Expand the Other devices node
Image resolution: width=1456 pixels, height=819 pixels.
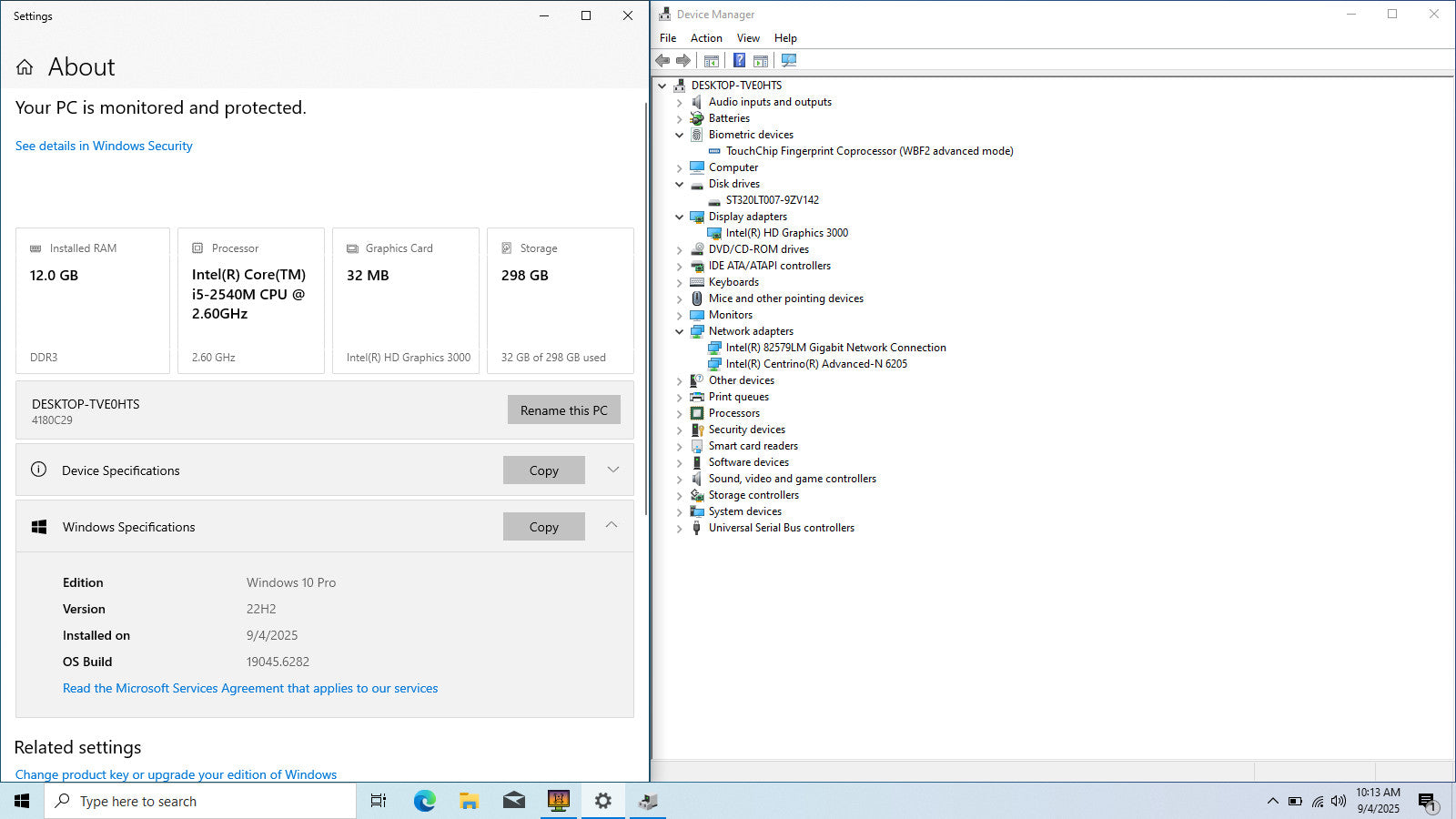pos(679,380)
